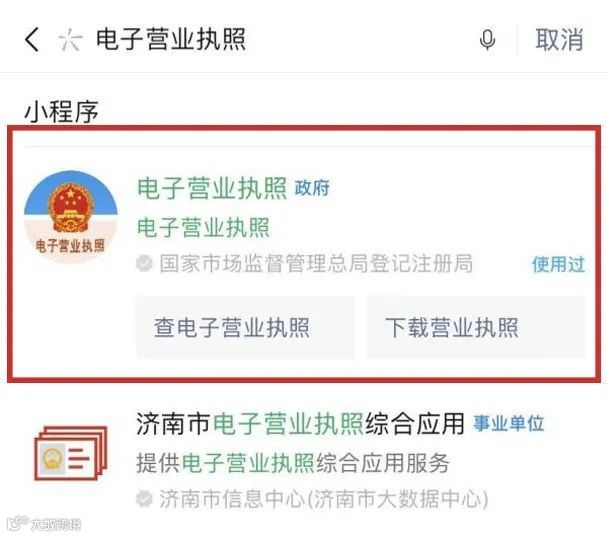The image size is (607, 537).
Task: Open 电子营业执照 national emblem logo
Action: [x=70, y=217]
